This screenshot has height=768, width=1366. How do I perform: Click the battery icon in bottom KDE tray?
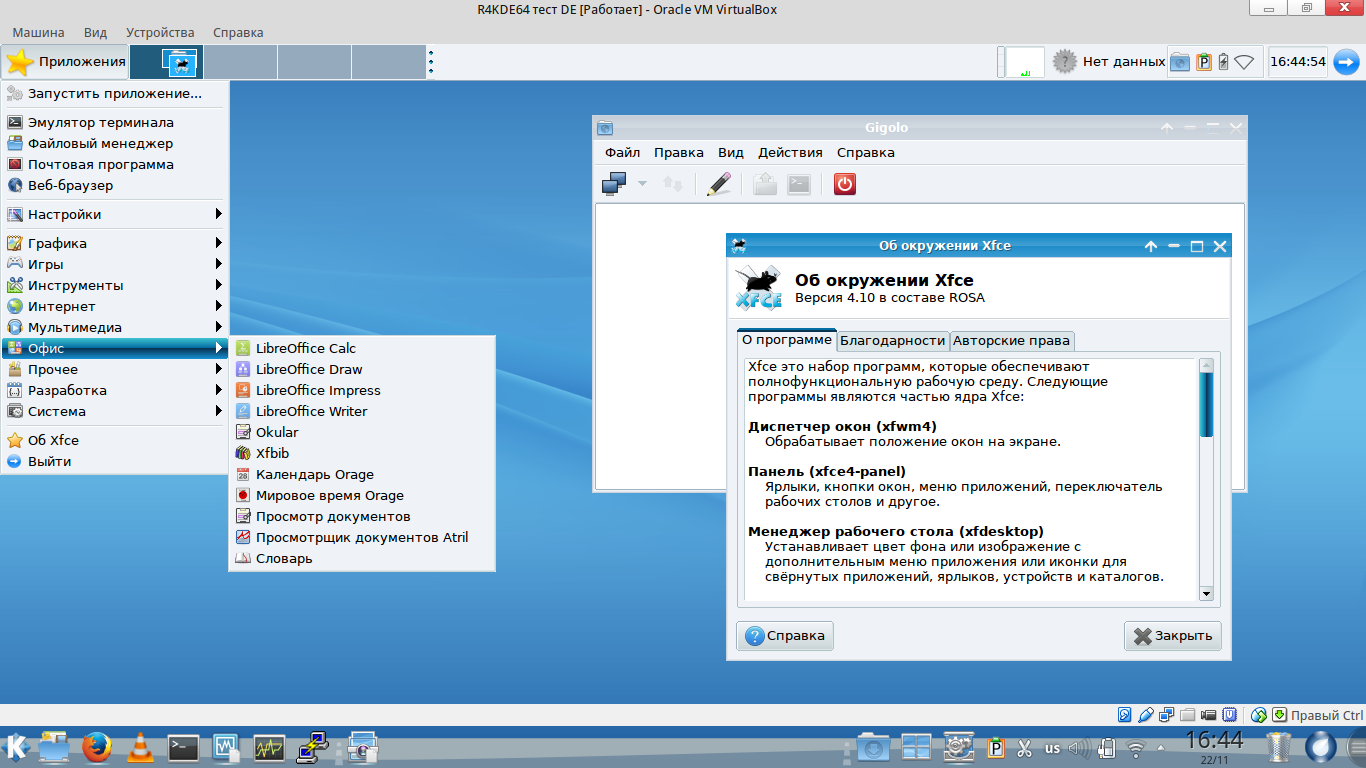pos(1107,748)
